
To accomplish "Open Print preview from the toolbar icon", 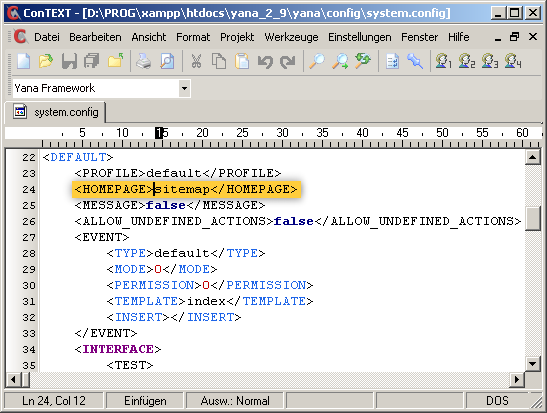I will coord(167,62).
